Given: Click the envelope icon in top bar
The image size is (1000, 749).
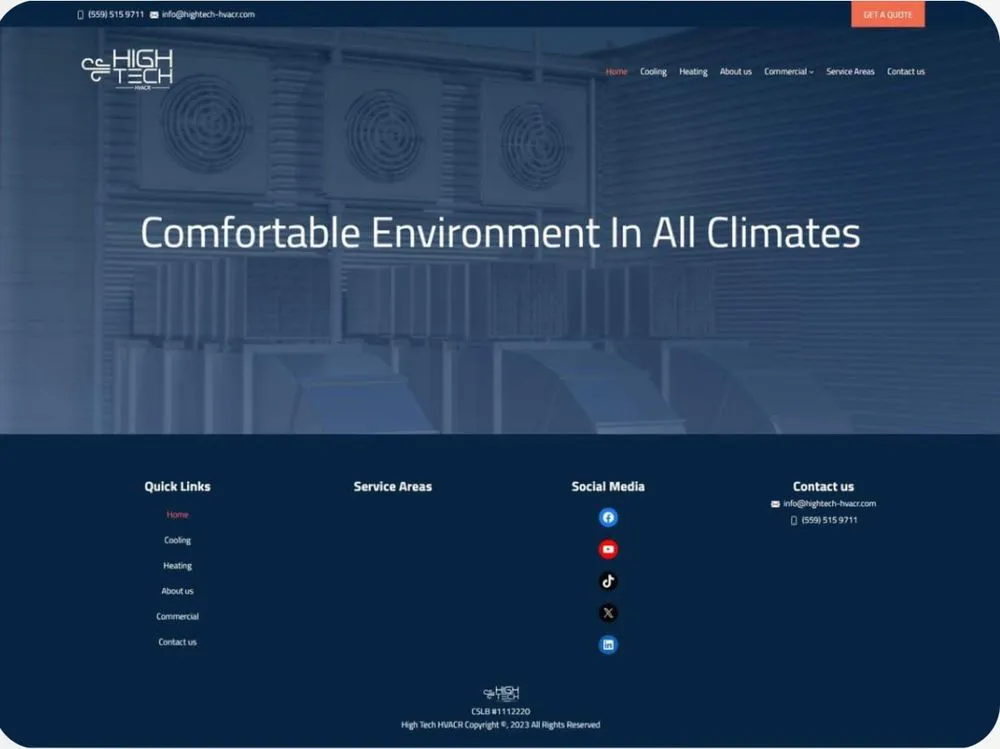Looking at the screenshot, I should click(x=154, y=15).
